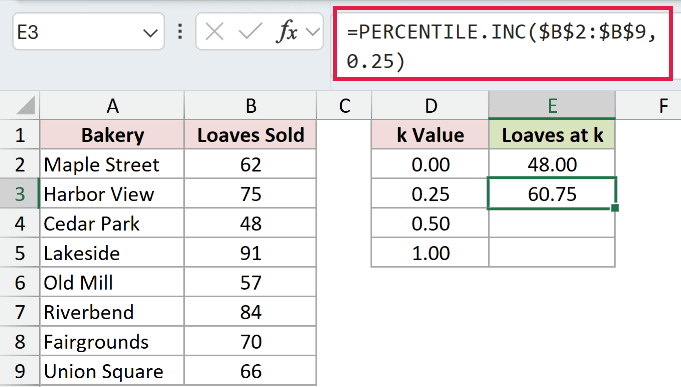
Task: Select the k value 1.00 cell
Action: [430, 253]
